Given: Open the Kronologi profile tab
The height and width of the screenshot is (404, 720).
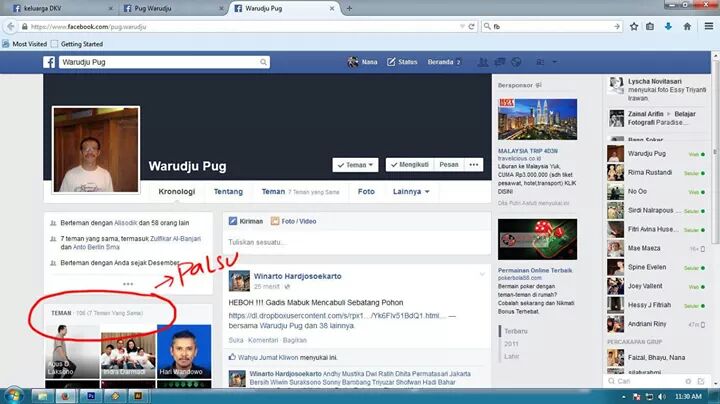Looking at the screenshot, I should (x=176, y=191).
